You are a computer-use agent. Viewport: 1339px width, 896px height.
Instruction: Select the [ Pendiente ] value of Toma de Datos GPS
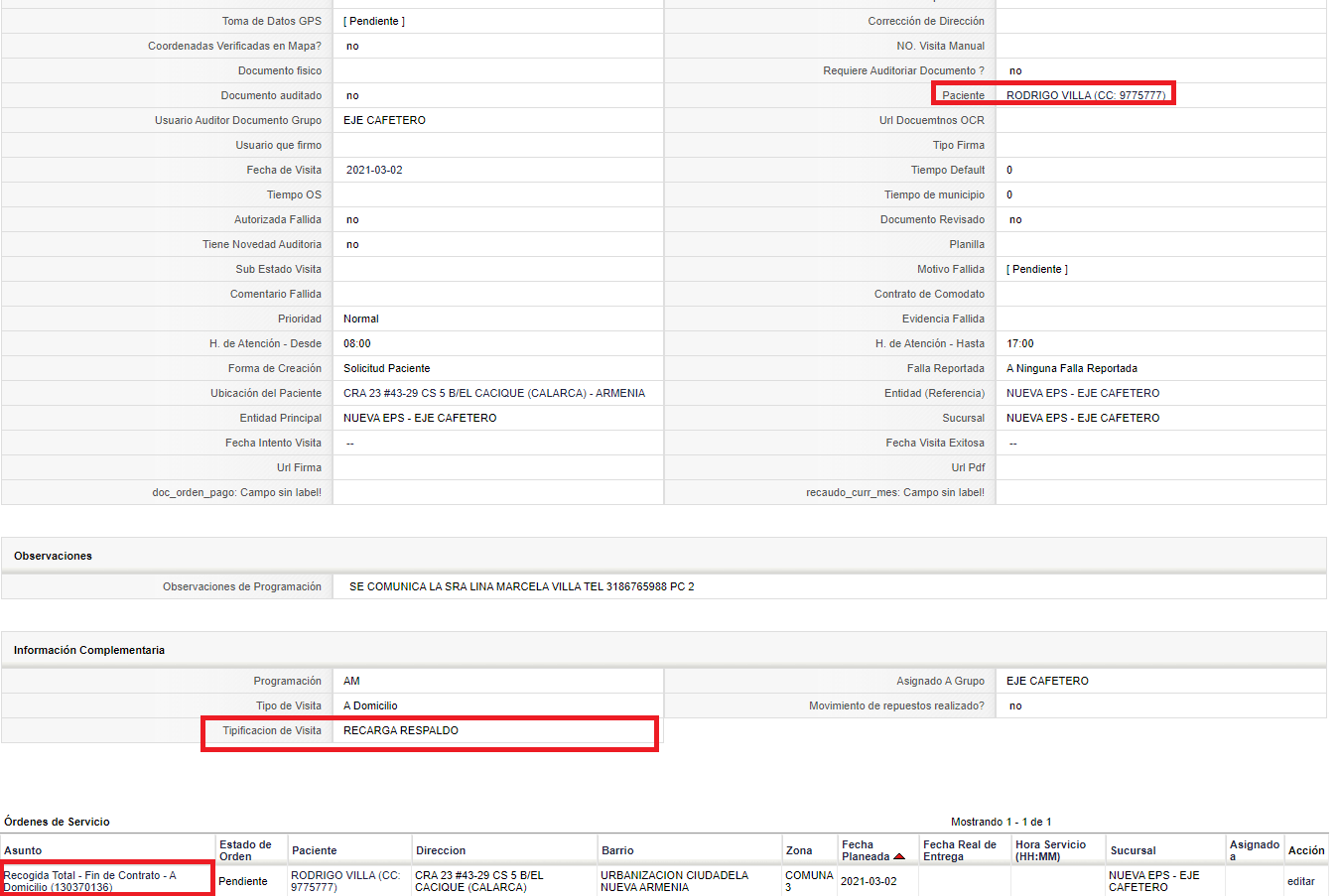(x=374, y=21)
